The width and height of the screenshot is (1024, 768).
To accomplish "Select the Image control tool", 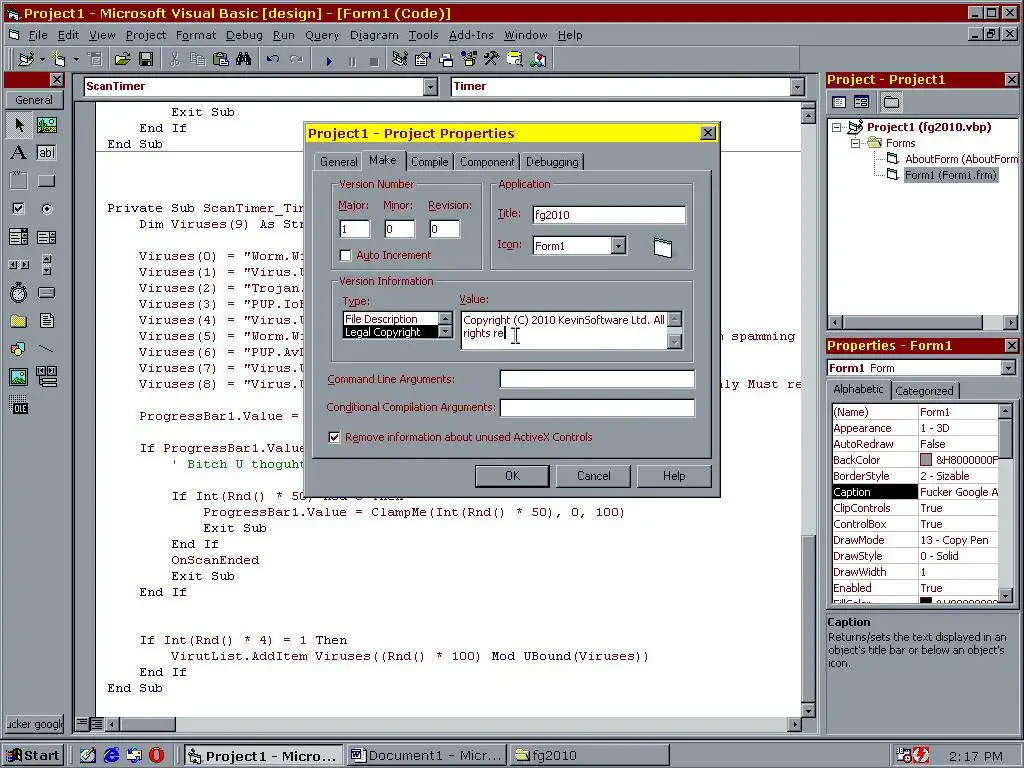I will (19, 377).
